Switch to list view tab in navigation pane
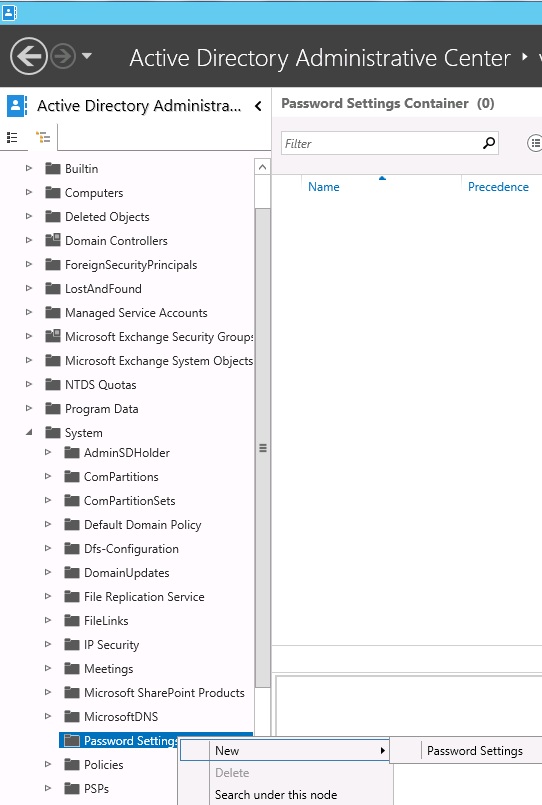 12,137
